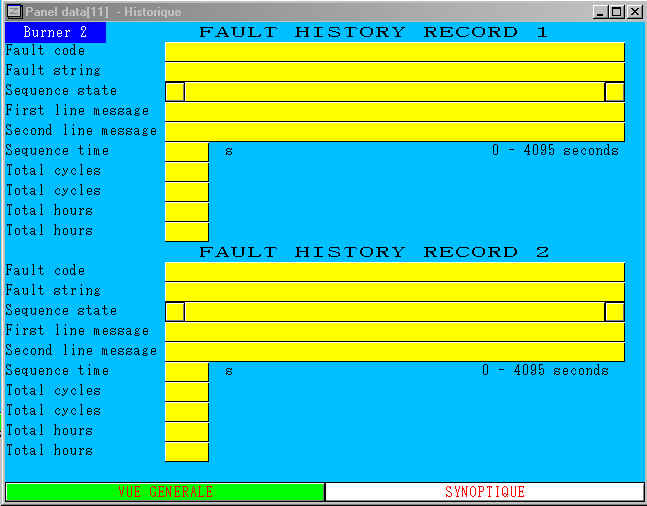The height and width of the screenshot is (506, 647).
Task: Click right square box of Record 1 Sequence state
Action: click(x=614, y=92)
